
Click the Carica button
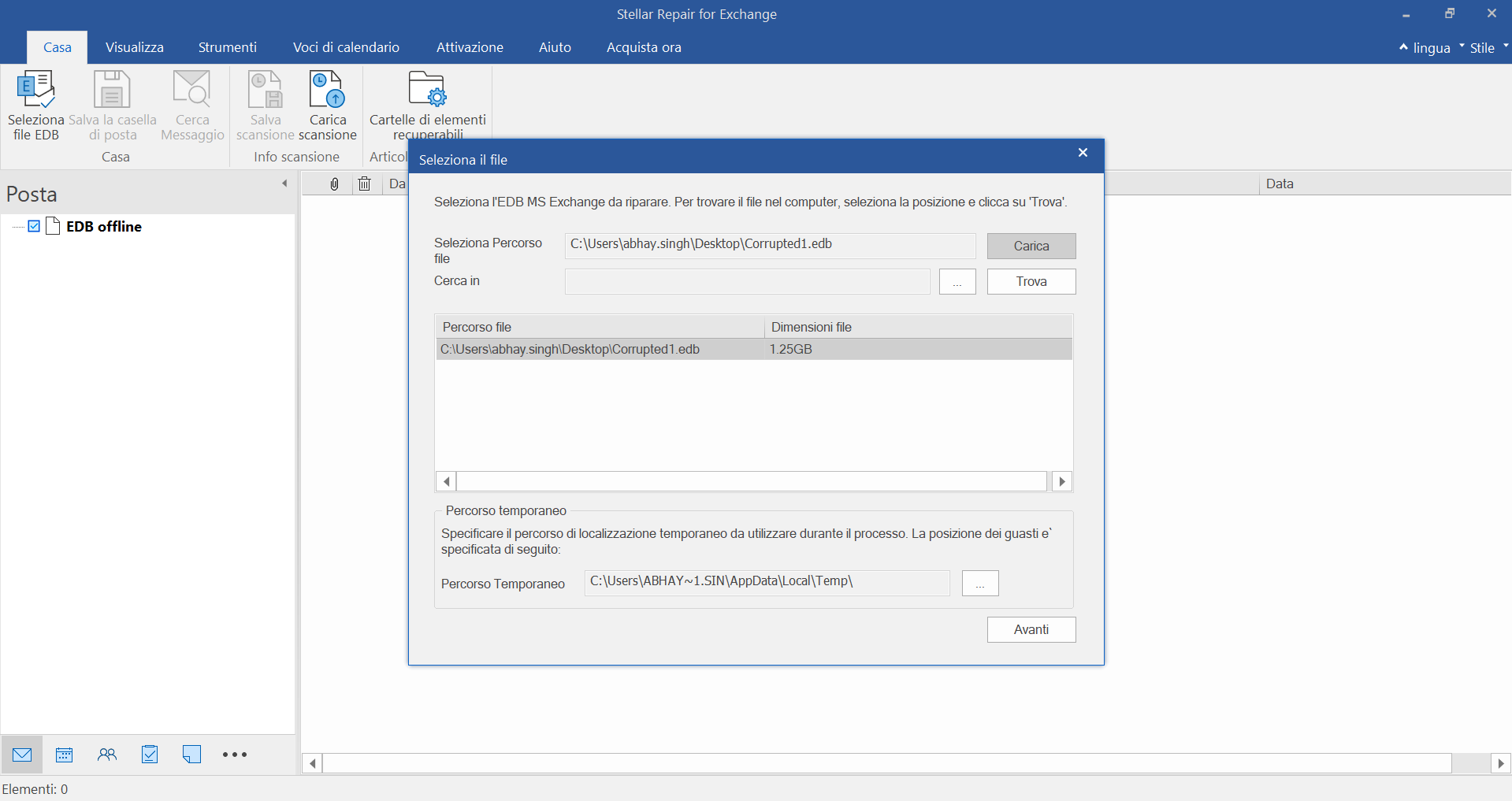coord(1031,246)
